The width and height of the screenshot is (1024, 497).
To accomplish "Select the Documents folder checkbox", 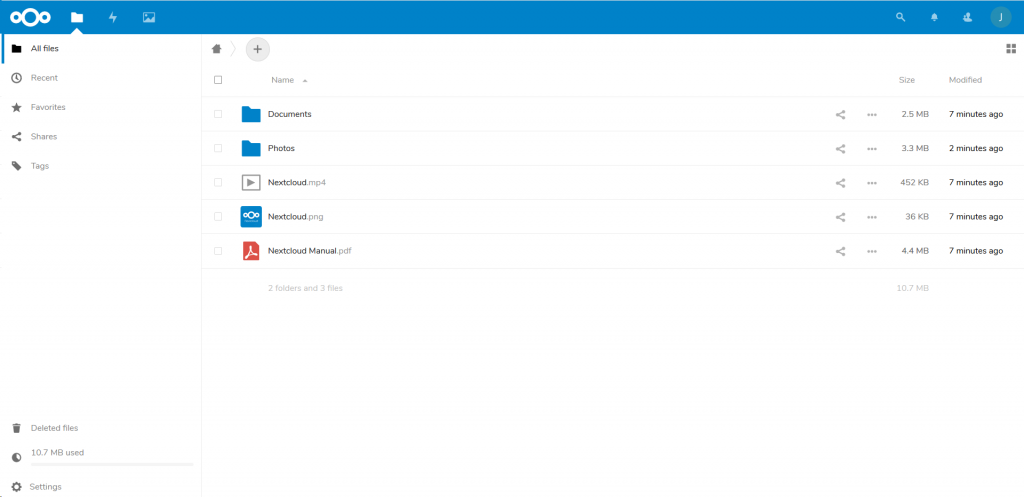I will [x=218, y=114].
